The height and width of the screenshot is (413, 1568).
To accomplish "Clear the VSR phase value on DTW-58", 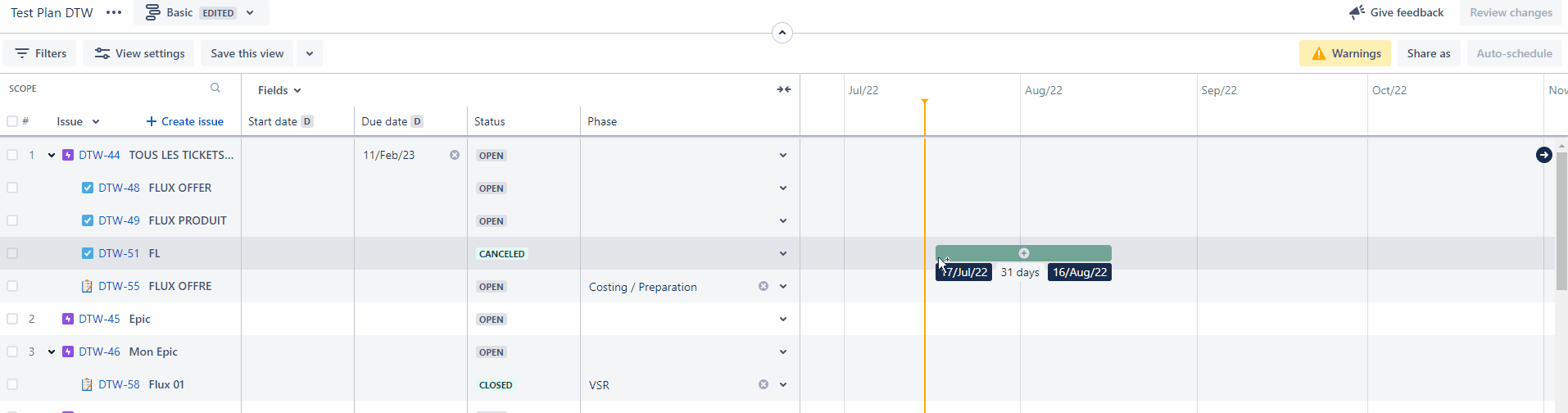I will [x=764, y=384].
